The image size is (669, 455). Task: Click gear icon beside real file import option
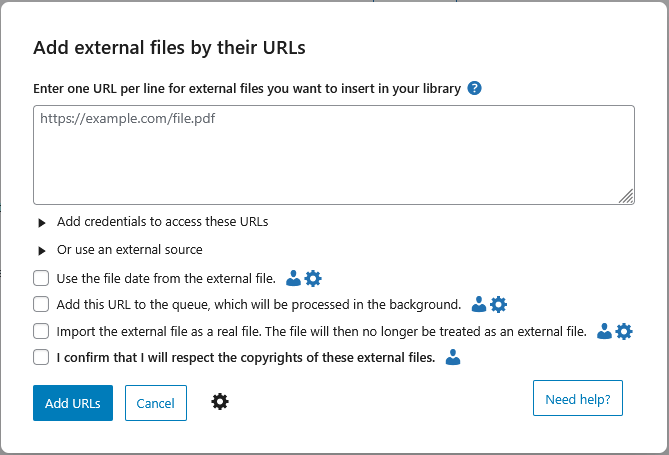pyautogui.click(x=624, y=331)
